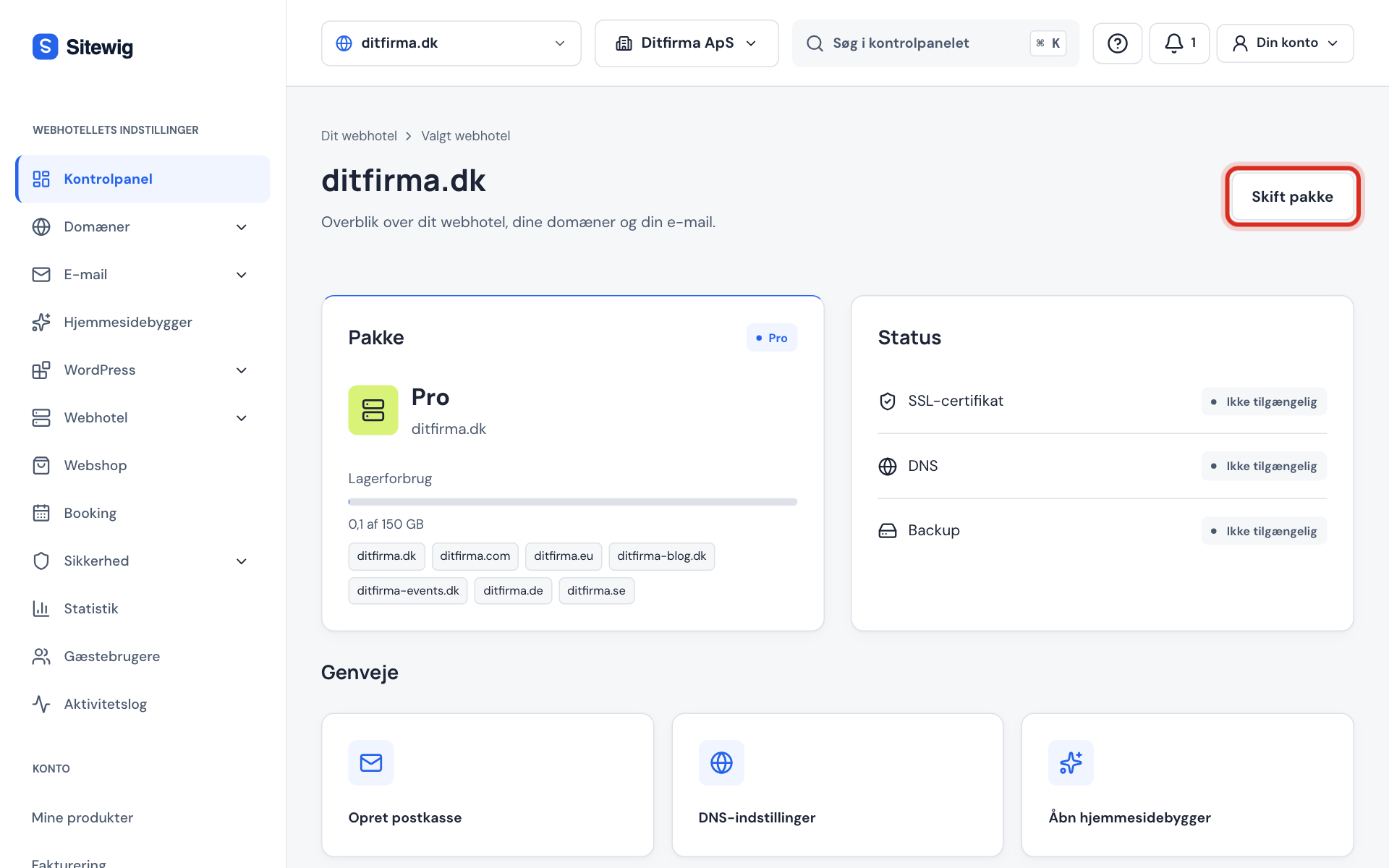Open notifications bell icon
The height and width of the screenshot is (868, 1389).
[x=1173, y=43]
